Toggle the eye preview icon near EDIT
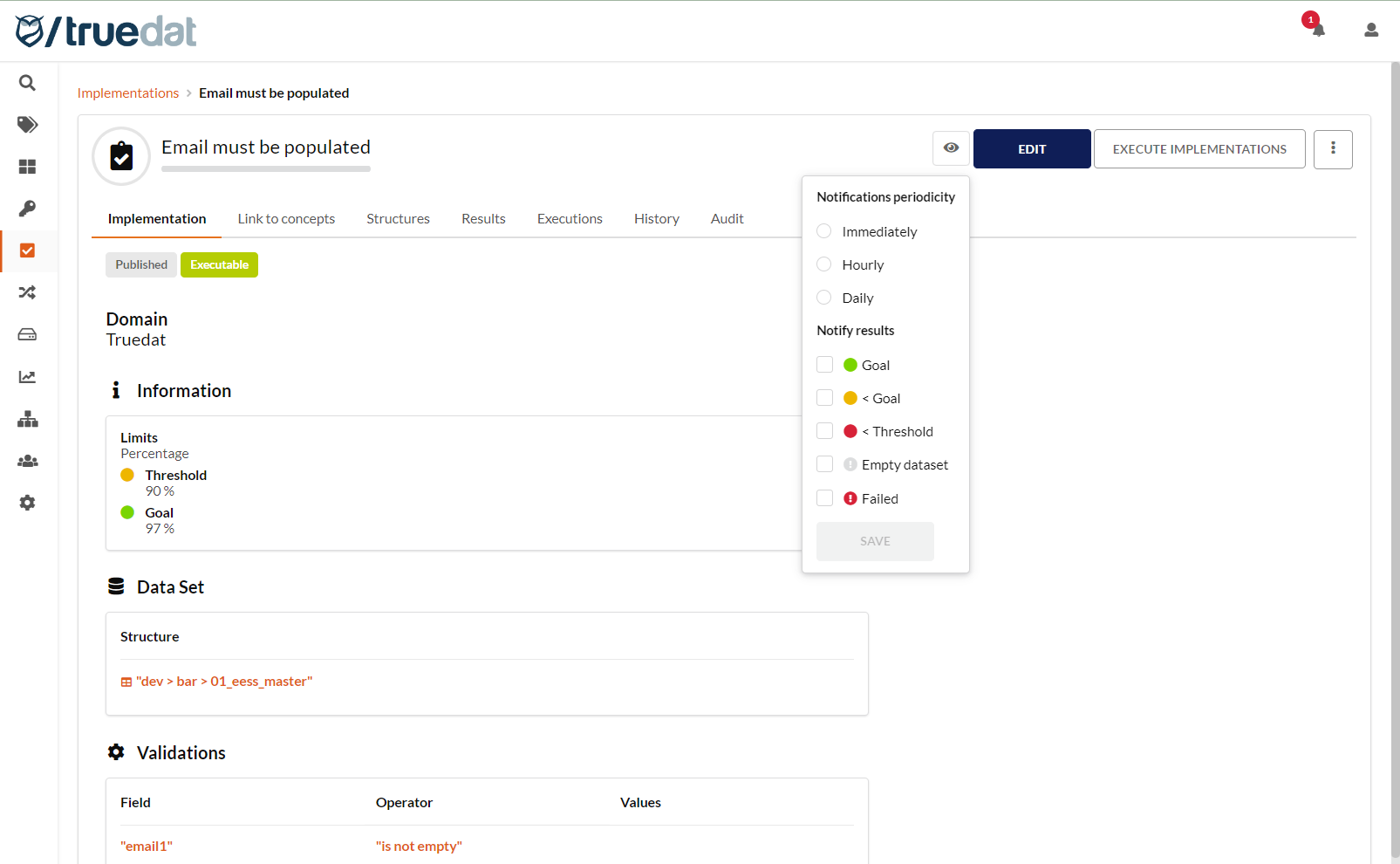Screen dimensions: 1400x864 [x=951, y=148]
